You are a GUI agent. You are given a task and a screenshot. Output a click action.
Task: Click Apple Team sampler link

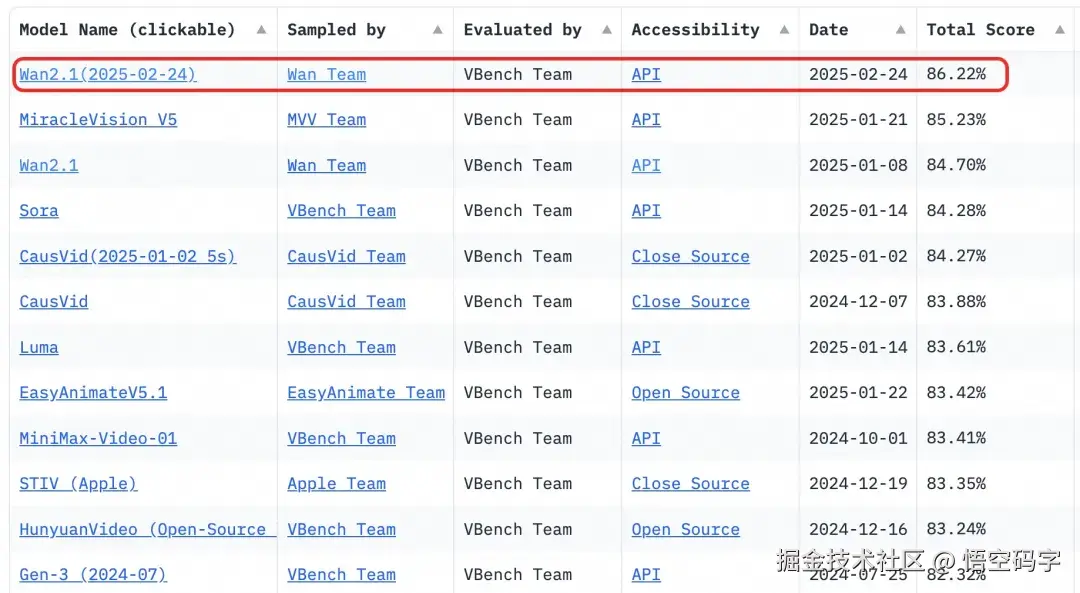pos(336,483)
